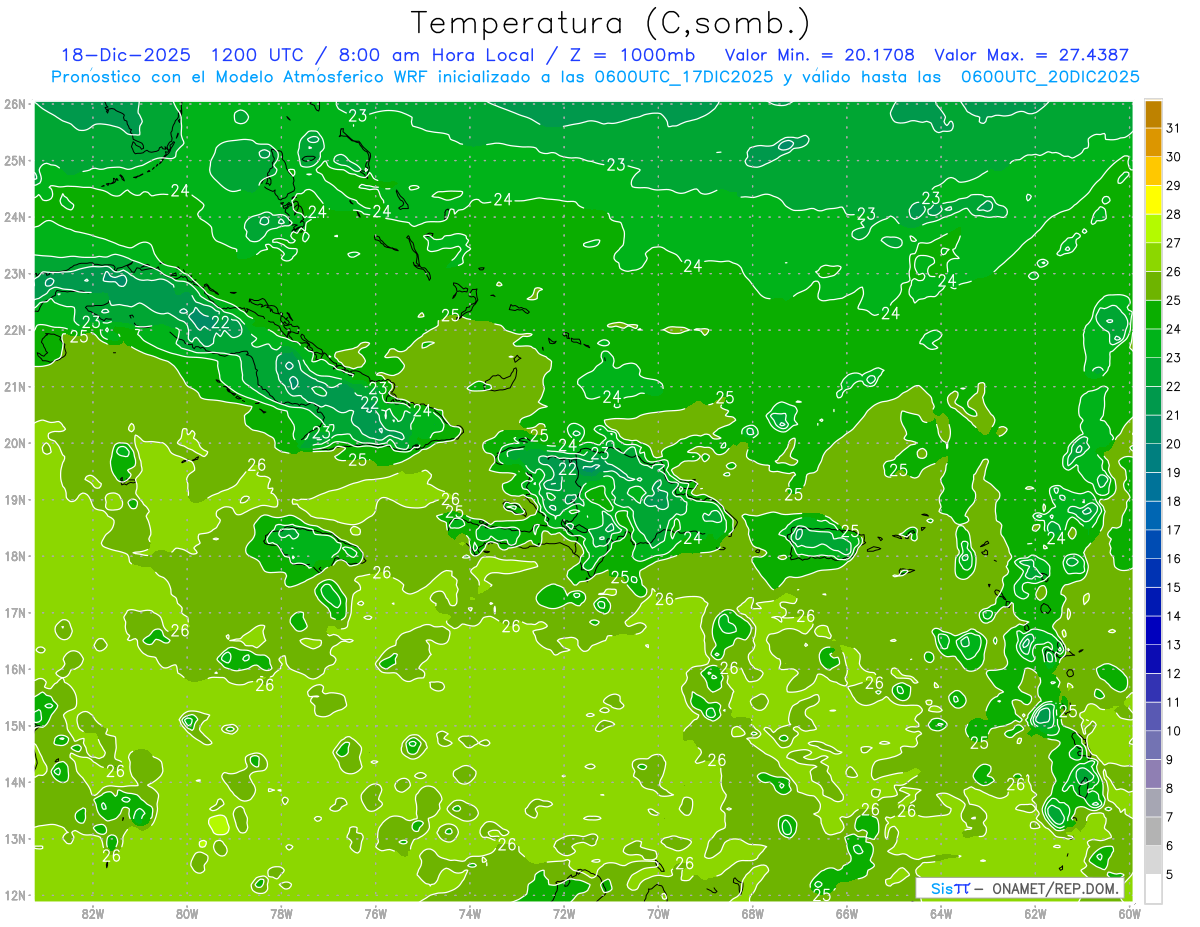
Task: Click the "62W" longitude label
Action: pyautogui.click(x=1035, y=913)
